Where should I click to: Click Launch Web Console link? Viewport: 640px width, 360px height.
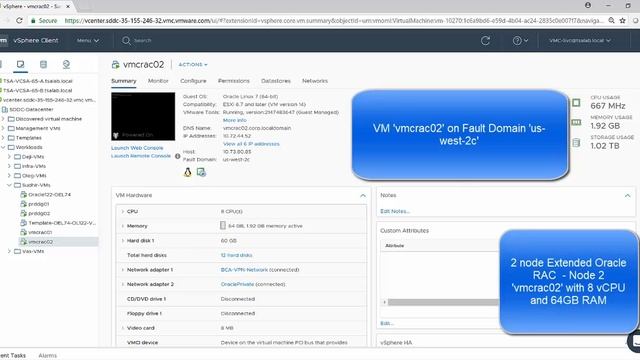[137, 148]
